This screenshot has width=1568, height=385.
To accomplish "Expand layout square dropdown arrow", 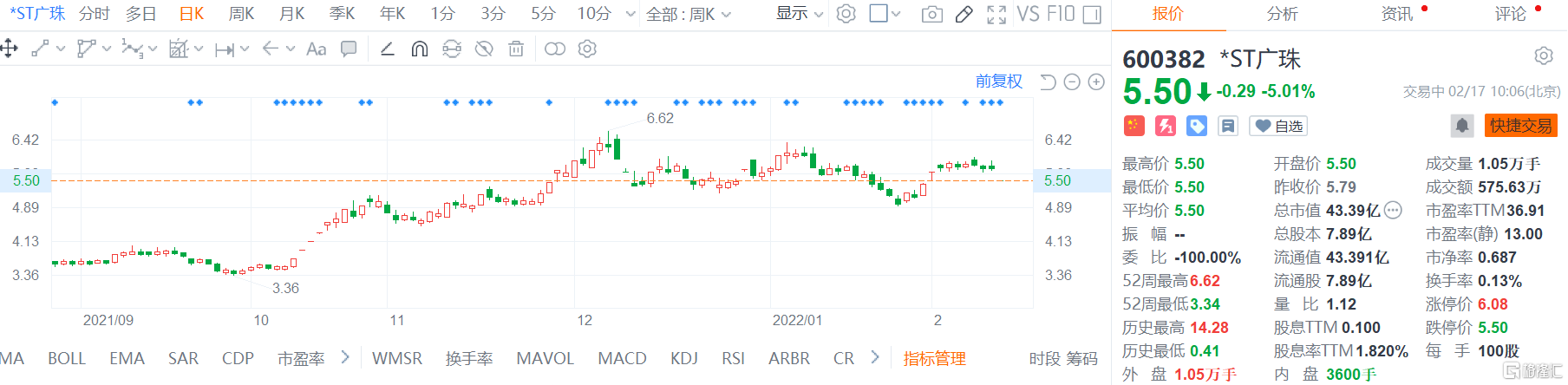I will 897,15.
